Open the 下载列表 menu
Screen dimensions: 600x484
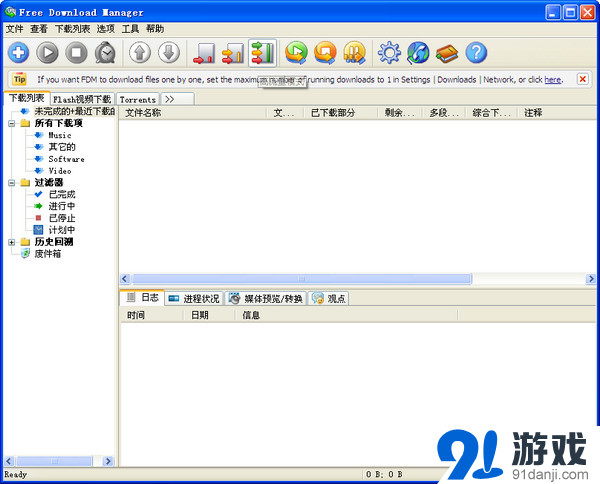click(x=73, y=29)
